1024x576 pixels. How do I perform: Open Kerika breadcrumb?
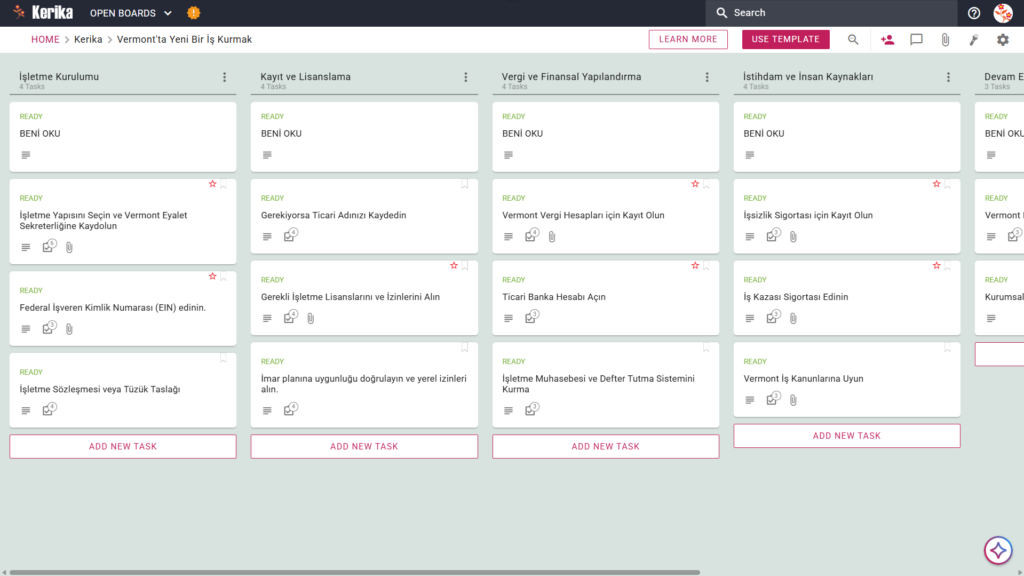pos(88,39)
